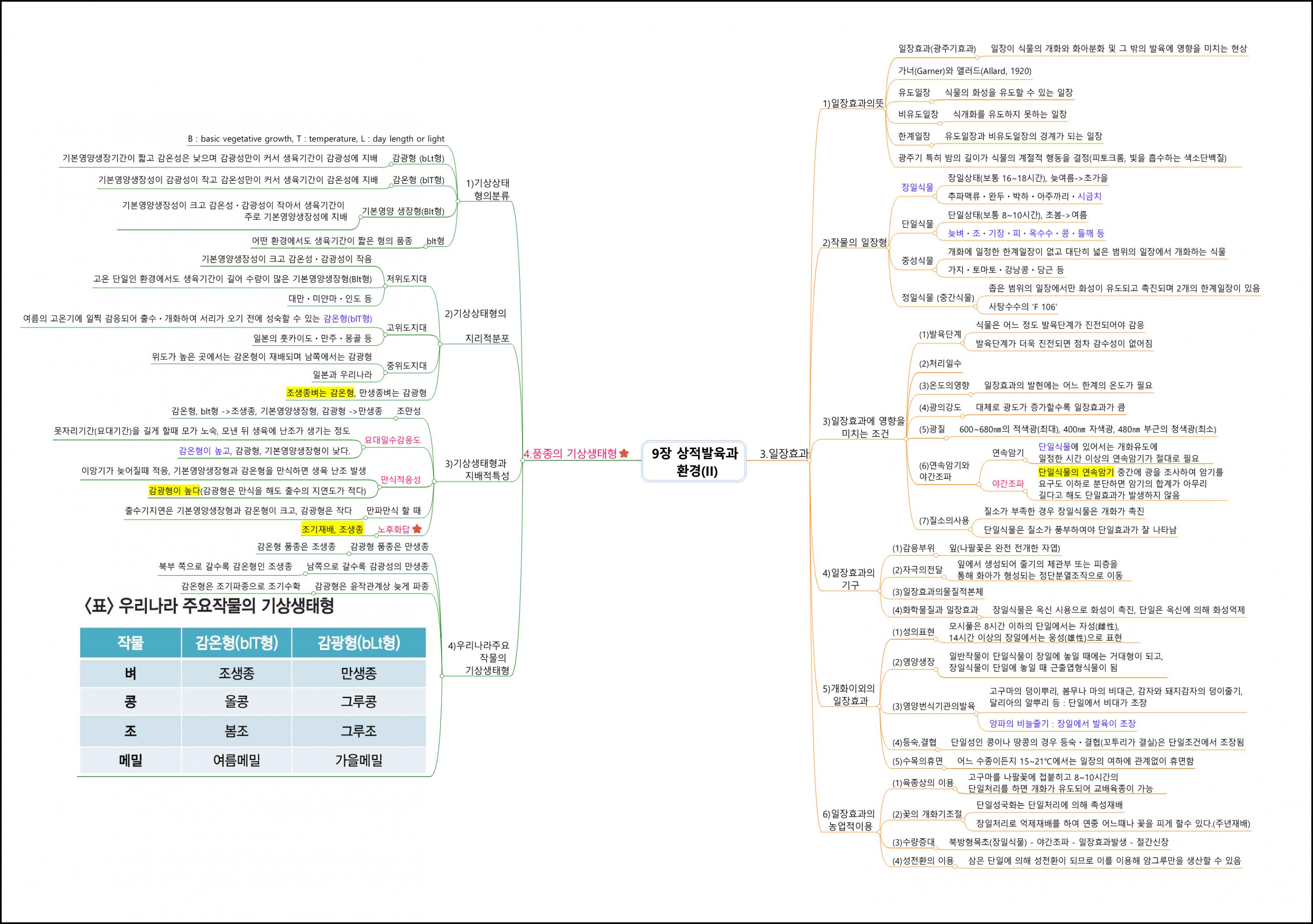This screenshot has height=924, width=1313.
Task: Click the node (5)광질
Action: (932, 429)
